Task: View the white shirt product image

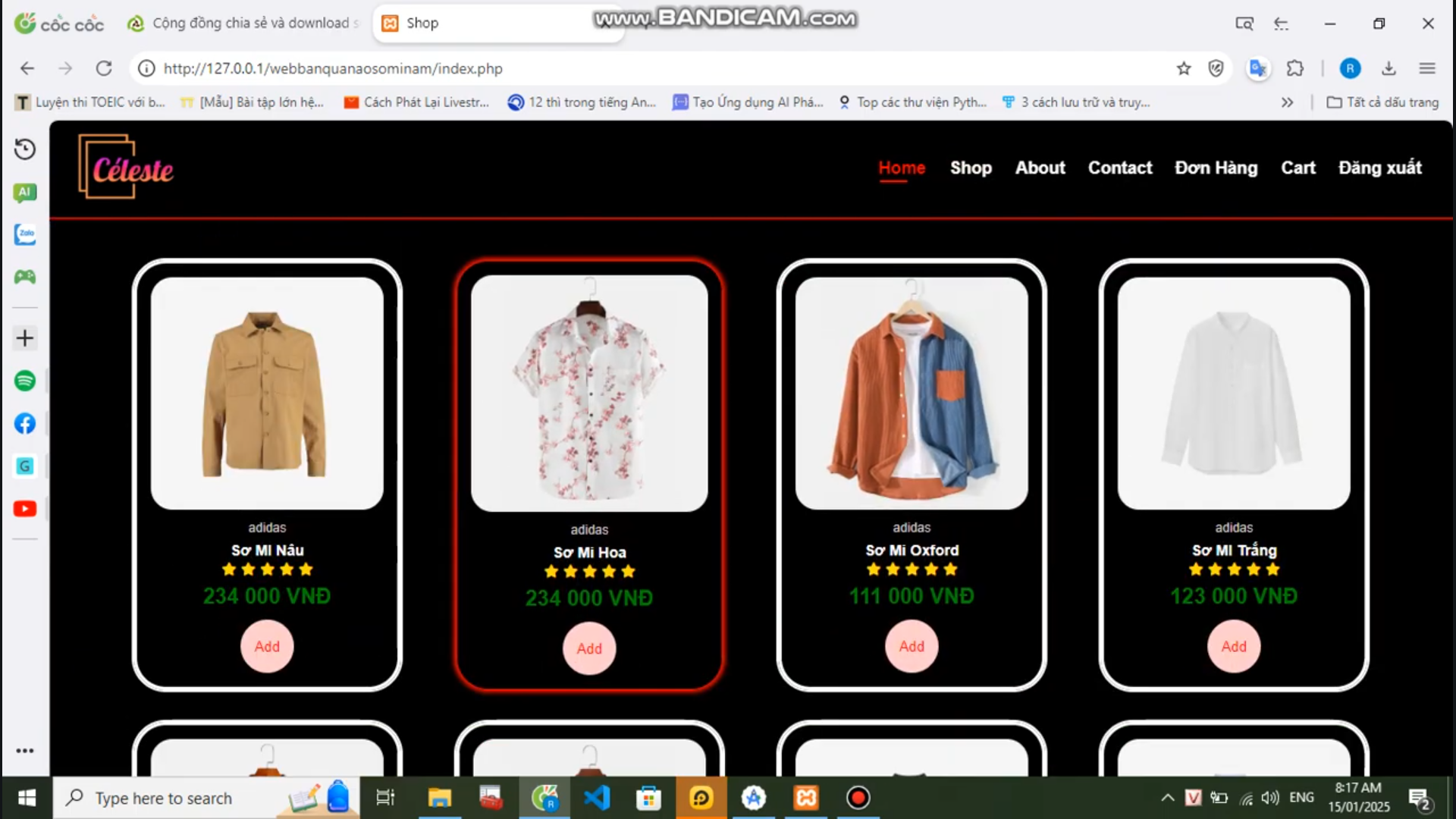Action: (x=1234, y=393)
